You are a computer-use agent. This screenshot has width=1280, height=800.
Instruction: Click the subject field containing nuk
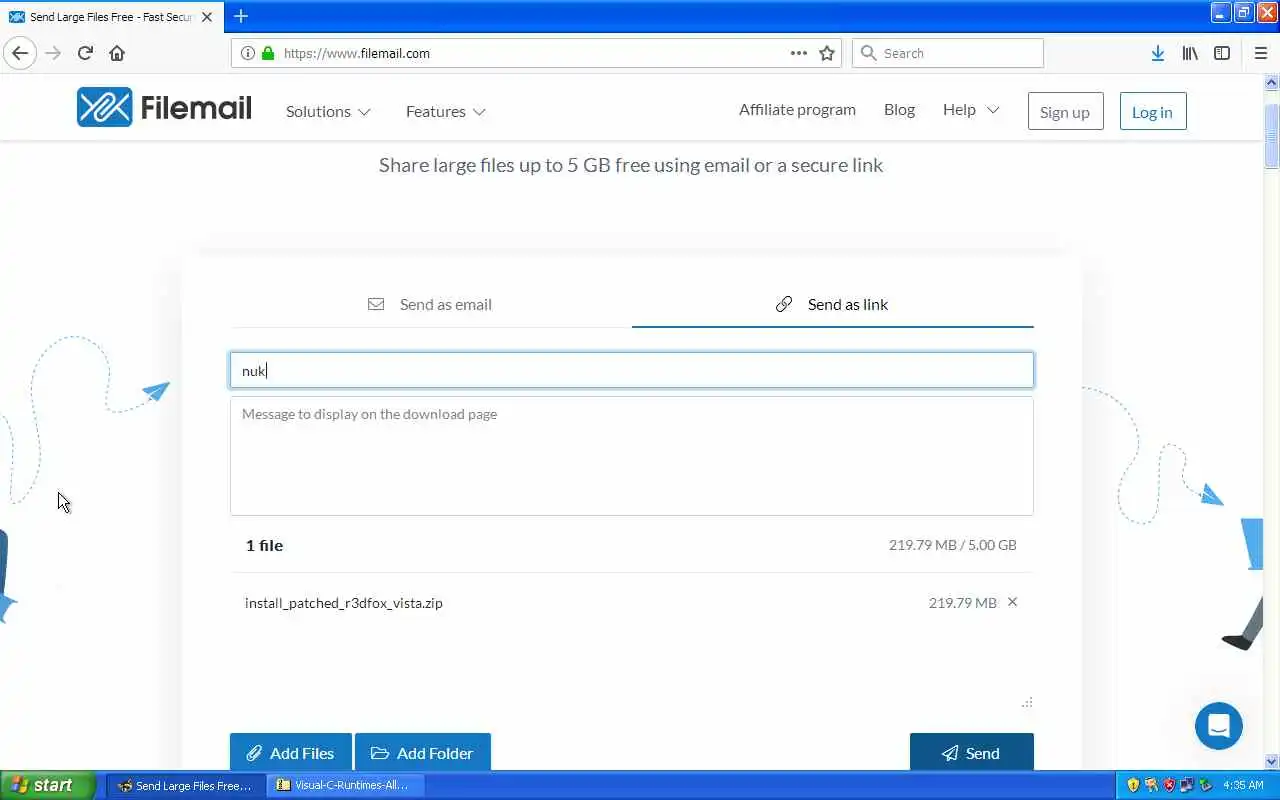tap(632, 370)
